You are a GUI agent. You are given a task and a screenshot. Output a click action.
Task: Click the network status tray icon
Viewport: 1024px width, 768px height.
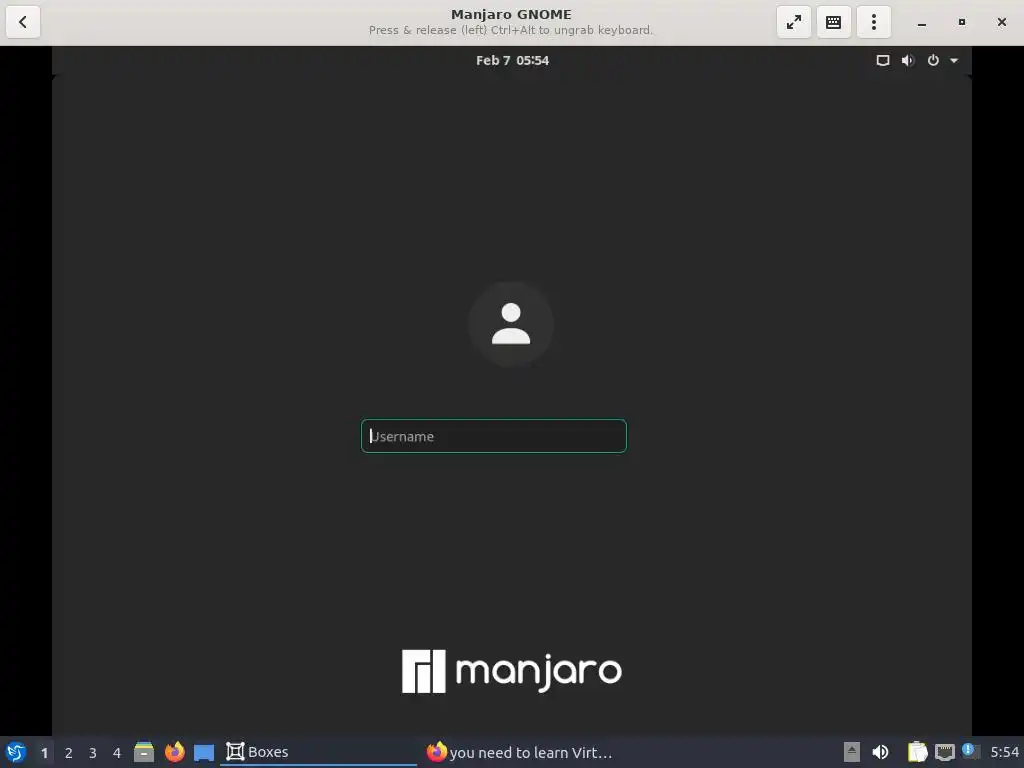[944, 752]
